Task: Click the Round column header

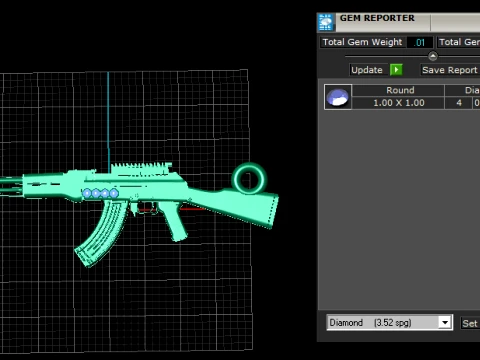Action: point(399,90)
